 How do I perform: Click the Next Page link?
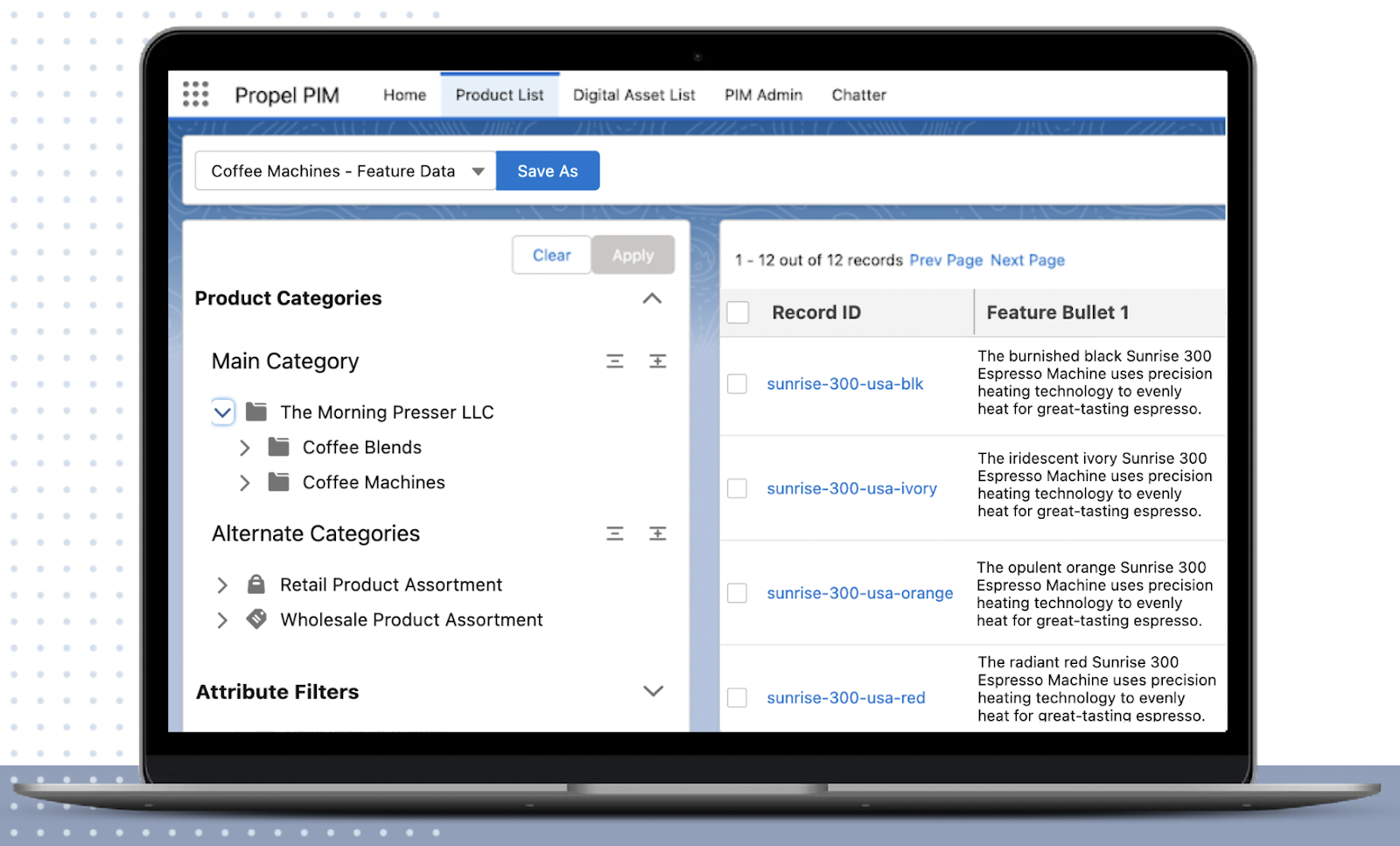(1027, 260)
